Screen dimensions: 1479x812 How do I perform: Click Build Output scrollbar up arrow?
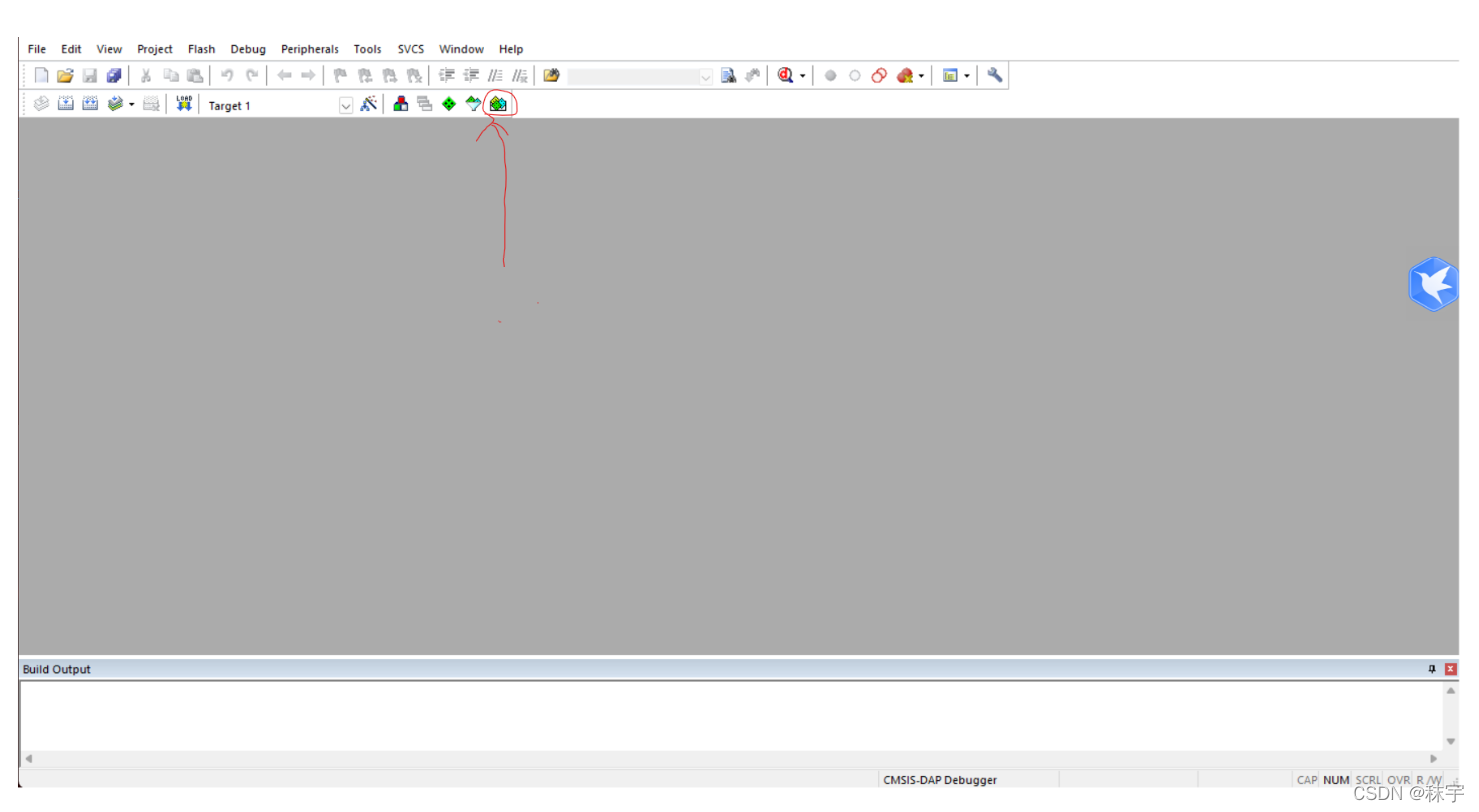1451,691
